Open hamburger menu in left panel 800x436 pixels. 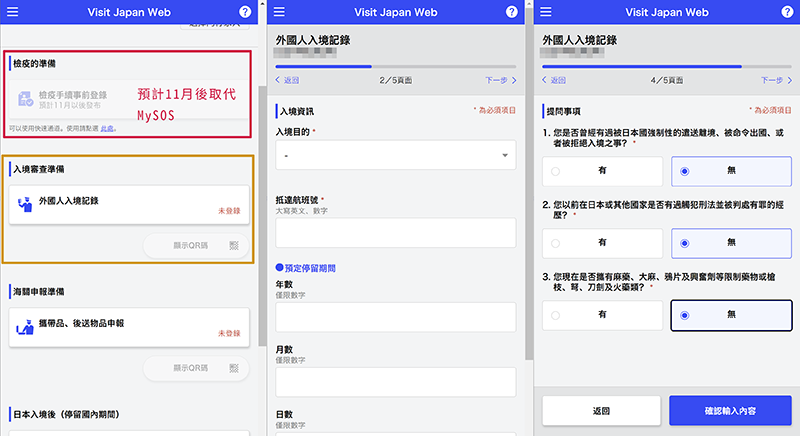[12, 12]
